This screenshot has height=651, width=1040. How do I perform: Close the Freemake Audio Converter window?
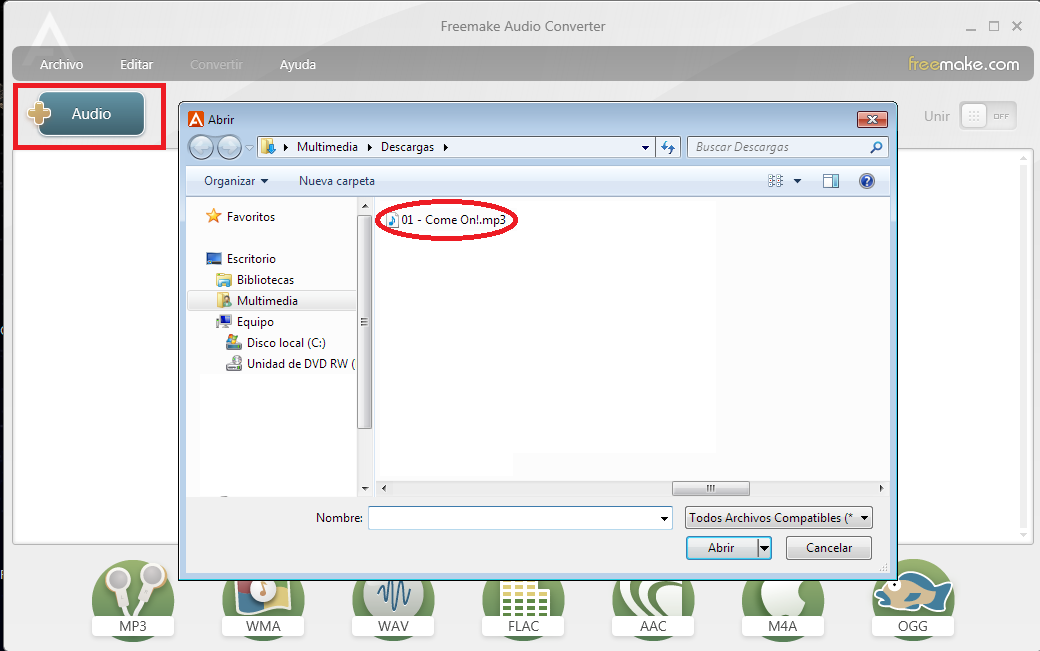(1017, 27)
